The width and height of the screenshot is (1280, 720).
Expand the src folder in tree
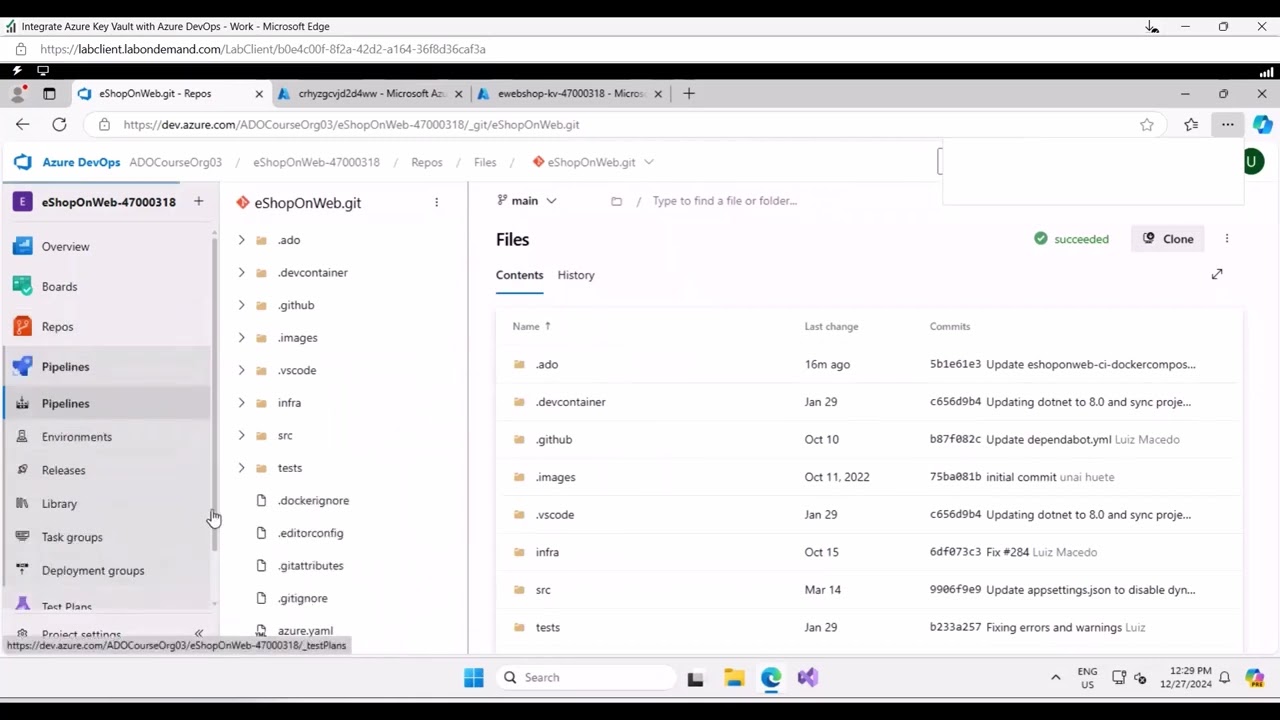241,435
